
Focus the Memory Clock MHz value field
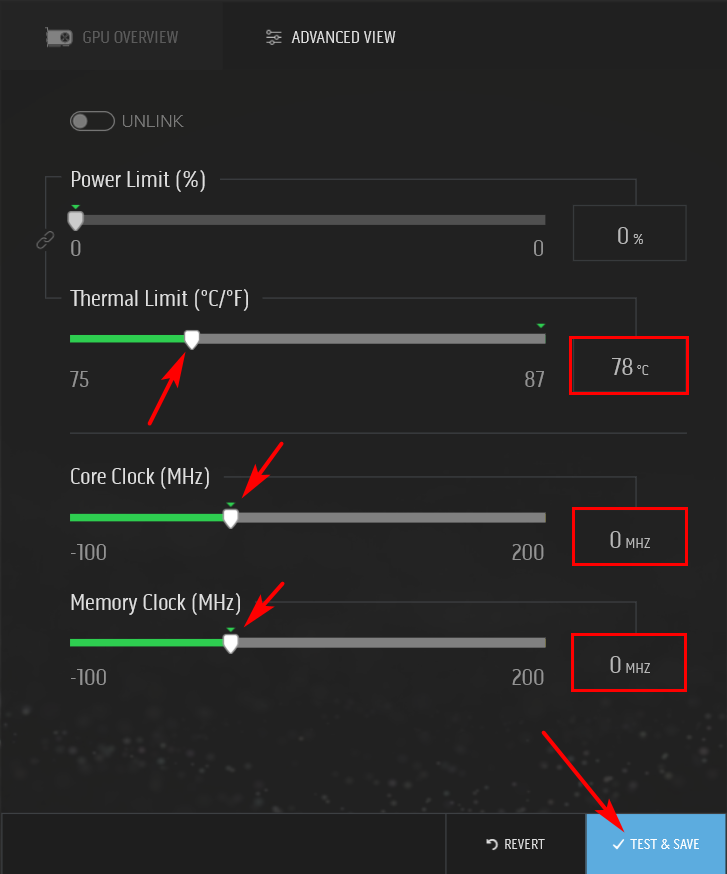coord(629,664)
